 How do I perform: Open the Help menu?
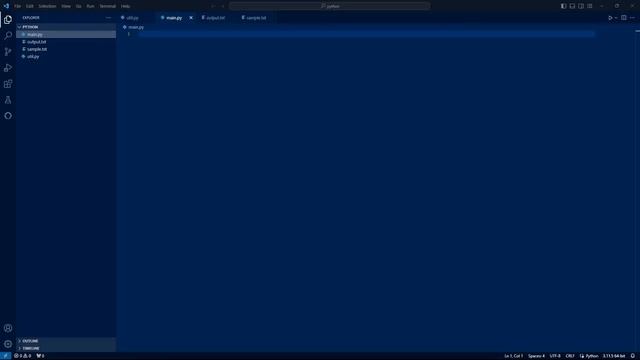[x=125, y=6]
